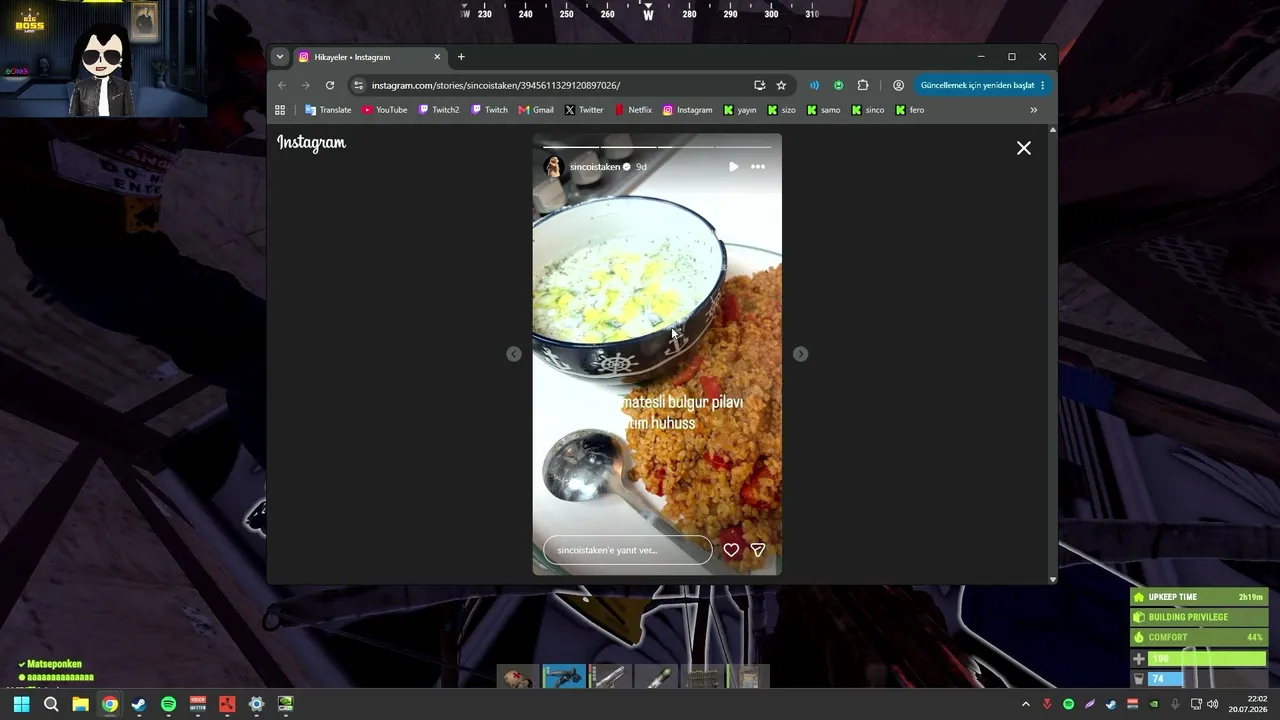The width and height of the screenshot is (1280, 720).
Task: Open the samo bookmark
Action: [x=824, y=110]
